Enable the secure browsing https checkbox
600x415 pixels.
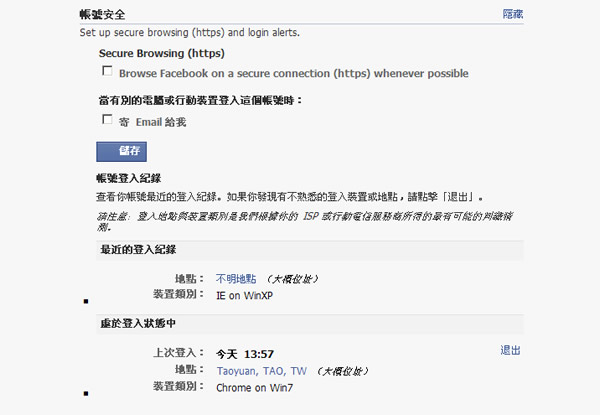click(107, 71)
